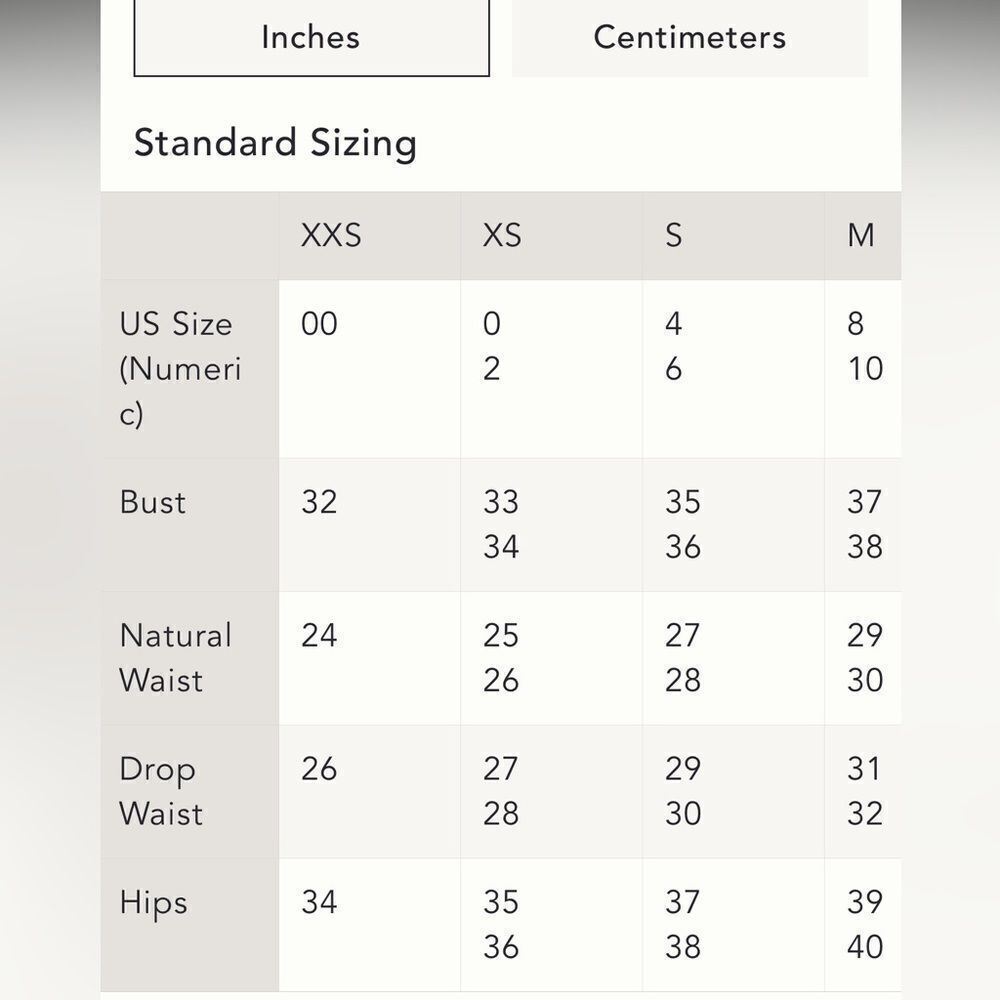Click the S natural waist 27 28 cell
The width and height of the screenshot is (1000, 1000).
point(733,658)
